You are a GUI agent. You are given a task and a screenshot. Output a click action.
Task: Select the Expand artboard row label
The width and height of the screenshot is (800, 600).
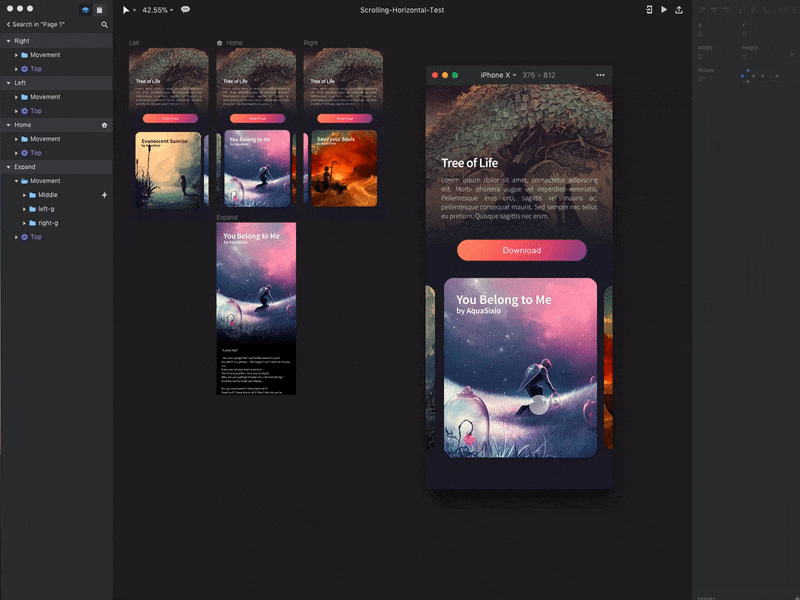click(24, 167)
